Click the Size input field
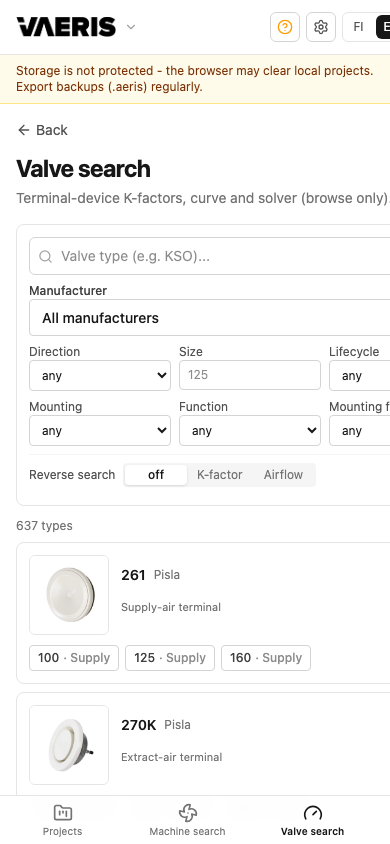390x844 pixels. [250, 375]
